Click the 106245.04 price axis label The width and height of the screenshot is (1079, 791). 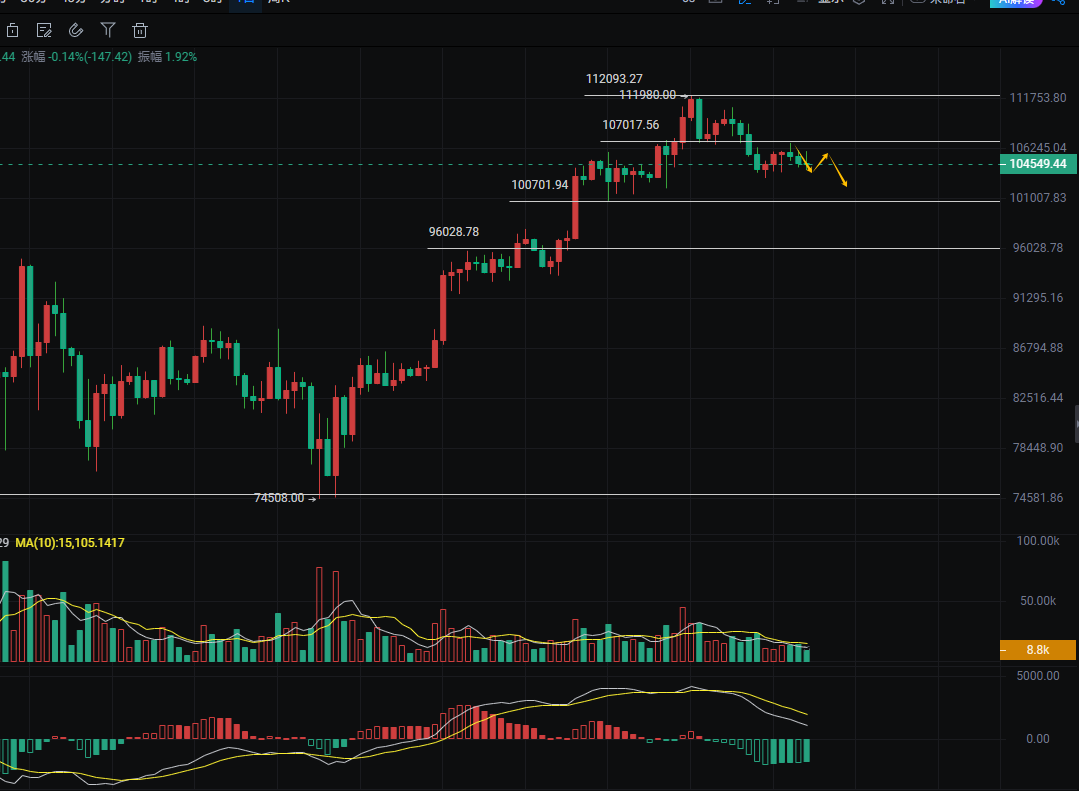[x=1038, y=148]
